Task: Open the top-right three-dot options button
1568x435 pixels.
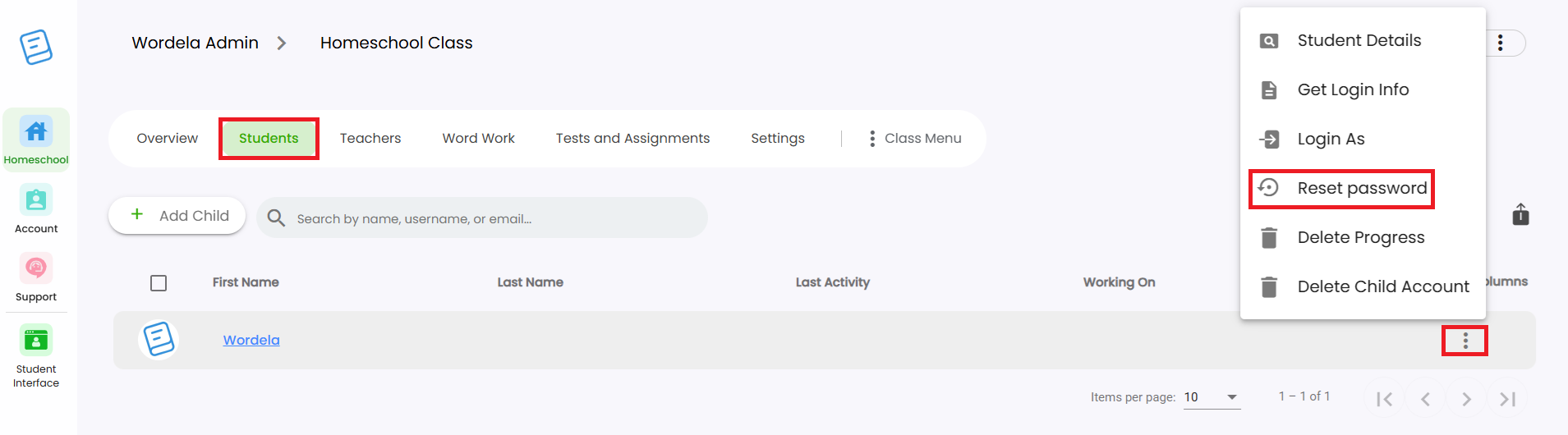Action: click(x=1501, y=43)
